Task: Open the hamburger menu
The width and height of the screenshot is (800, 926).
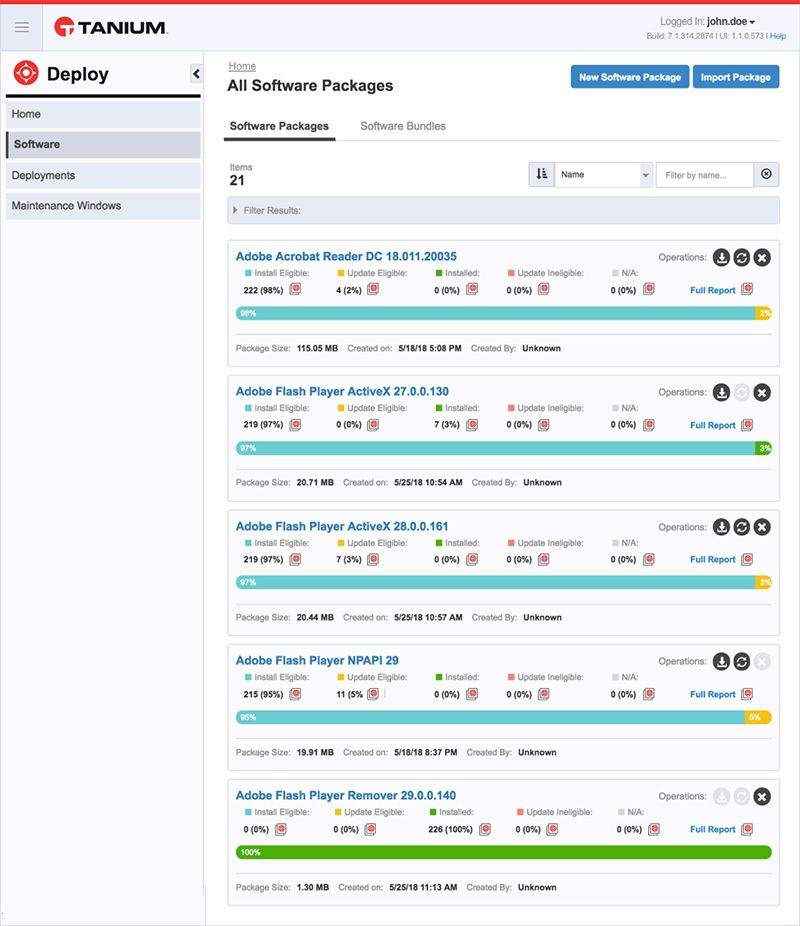Action: (22, 27)
